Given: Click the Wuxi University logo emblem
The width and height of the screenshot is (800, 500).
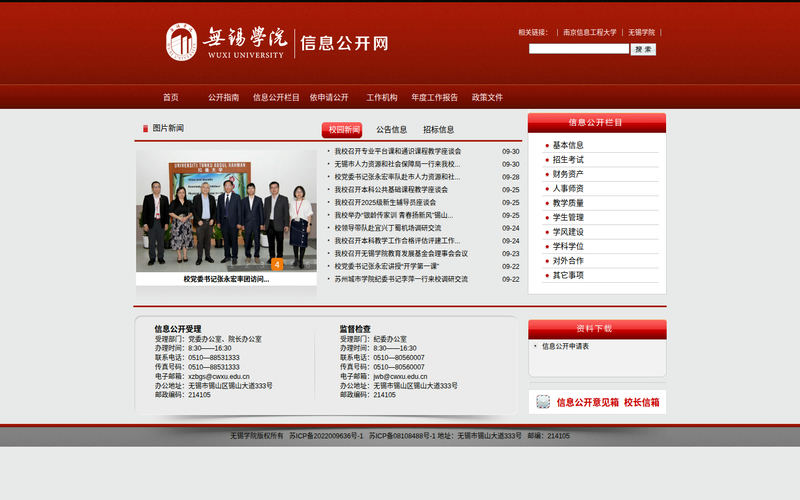Looking at the screenshot, I should click(181, 42).
